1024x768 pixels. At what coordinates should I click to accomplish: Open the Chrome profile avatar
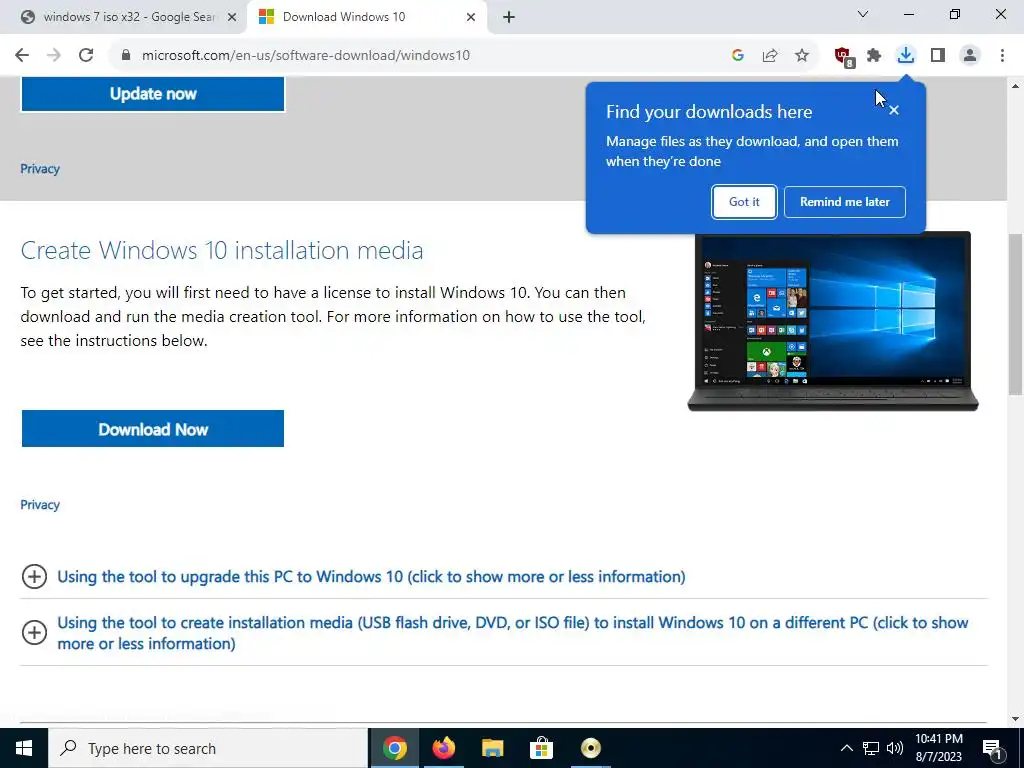pyautogui.click(x=970, y=56)
